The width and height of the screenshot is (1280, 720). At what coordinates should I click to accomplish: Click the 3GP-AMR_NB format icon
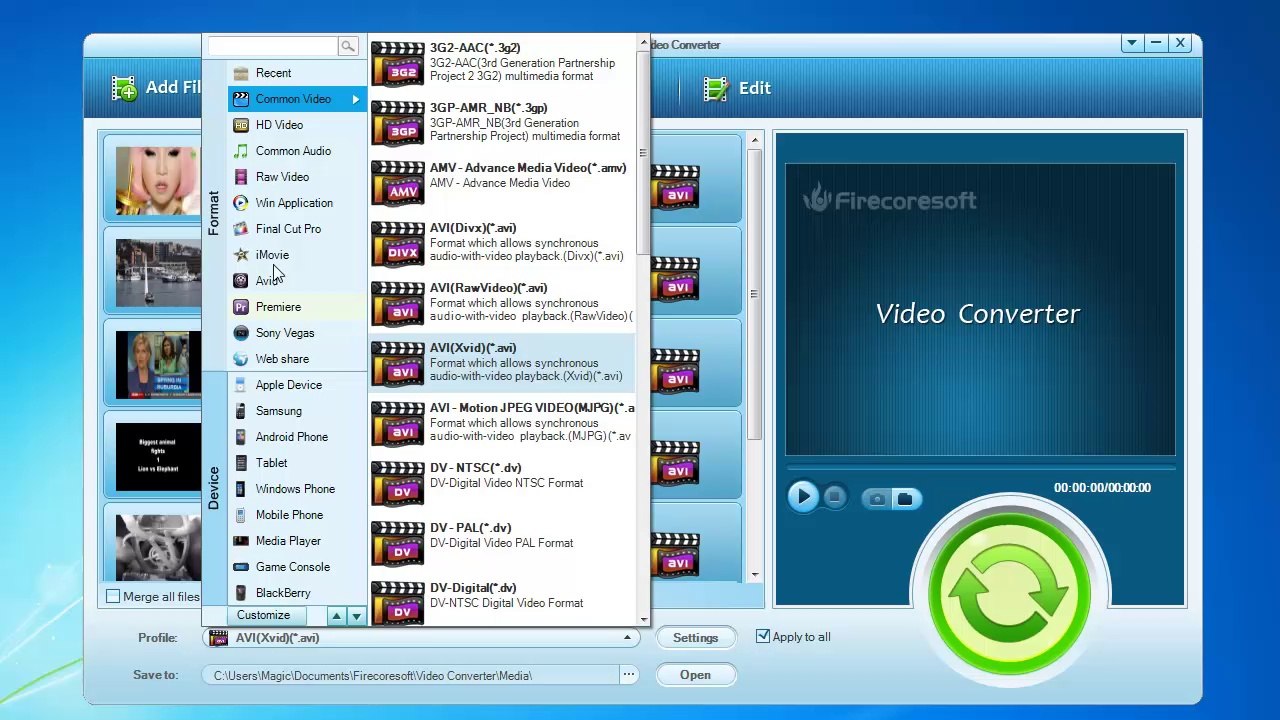pos(398,124)
